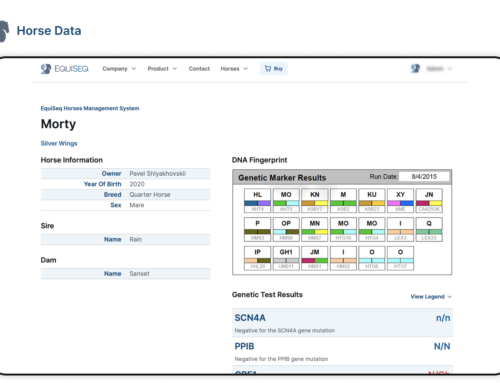This screenshot has height=383, width=500.
Task: Click the Year Of Birth value 2020
Action: coord(137,184)
